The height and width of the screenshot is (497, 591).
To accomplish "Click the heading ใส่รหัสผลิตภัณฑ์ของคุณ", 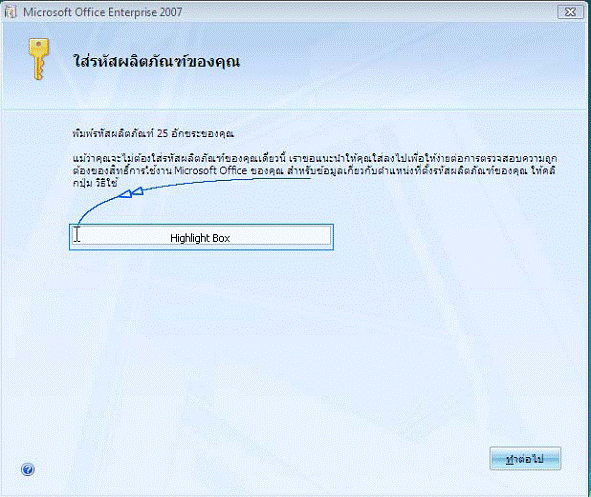I will click(156, 61).
